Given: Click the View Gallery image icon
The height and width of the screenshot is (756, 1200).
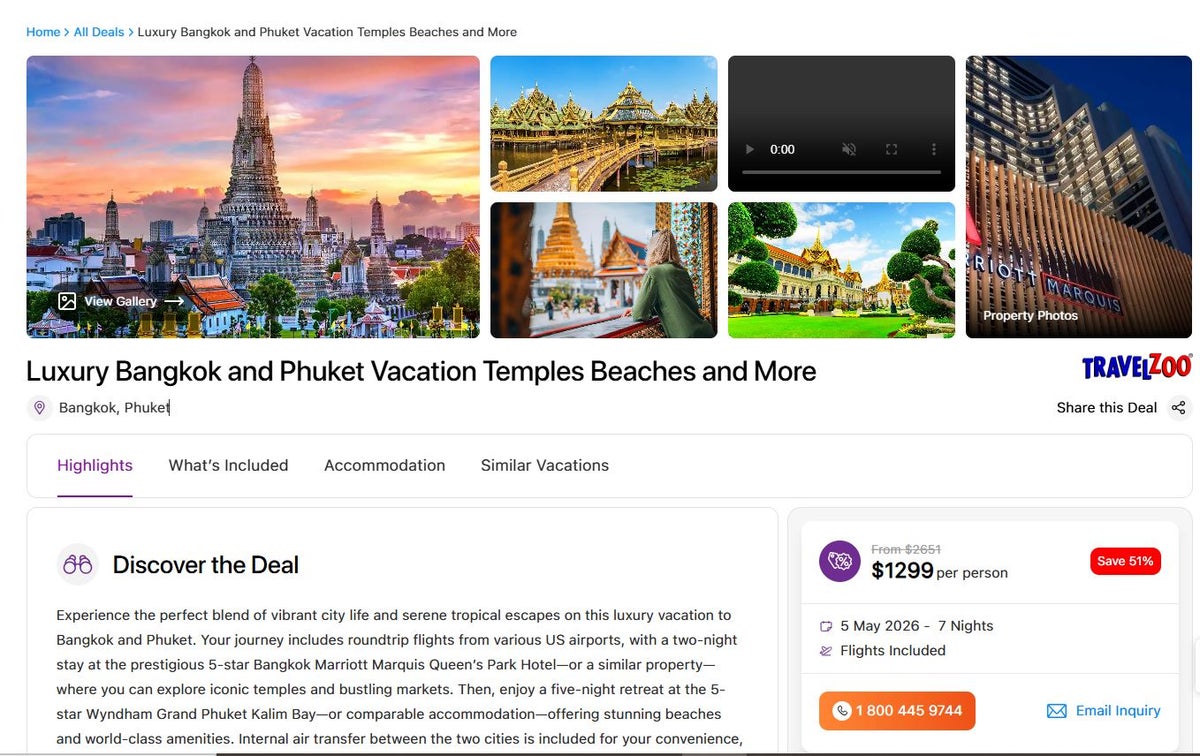Looking at the screenshot, I should coord(67,301).
